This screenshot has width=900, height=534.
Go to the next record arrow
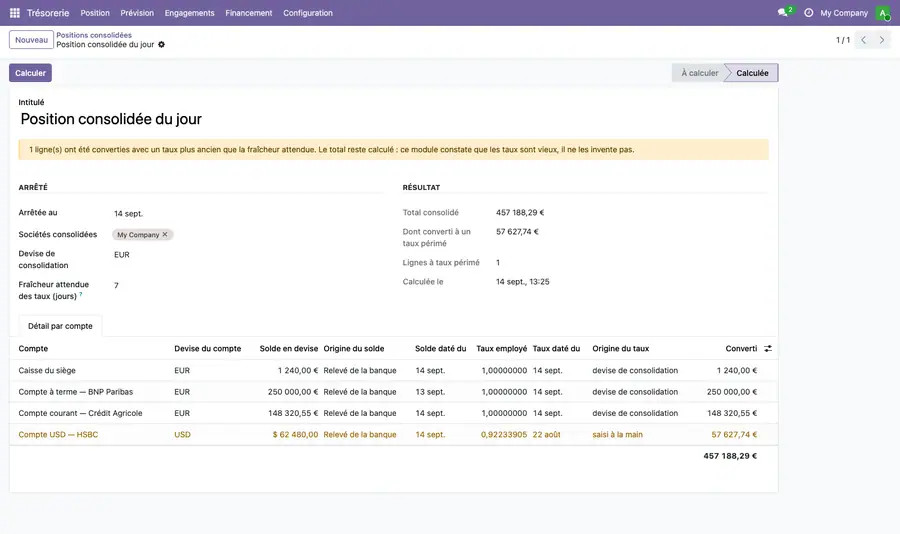(882, 40)
